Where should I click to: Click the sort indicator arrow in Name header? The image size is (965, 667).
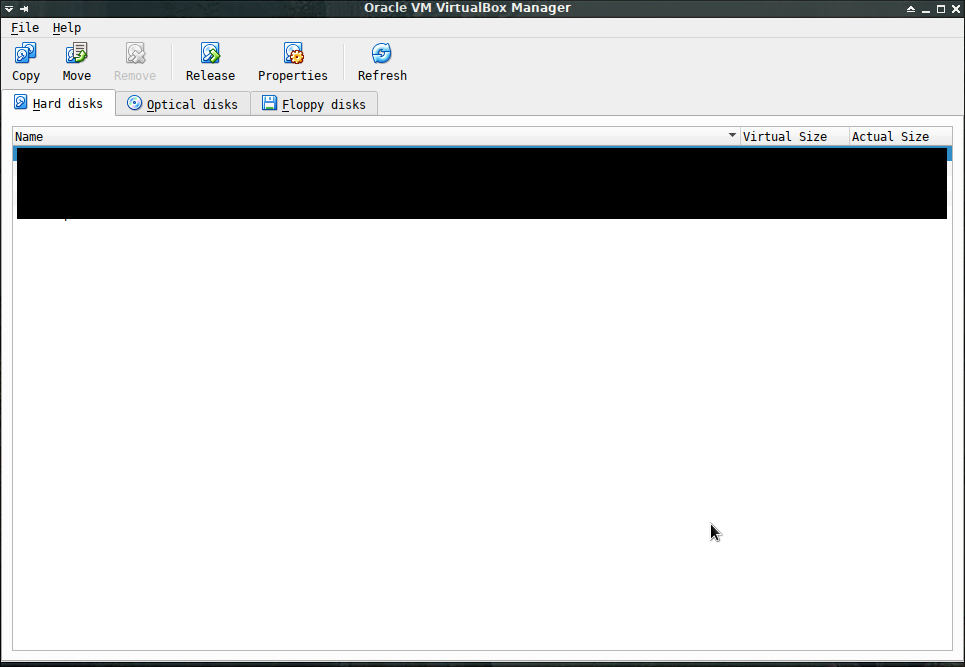click(x=732, y=135)
